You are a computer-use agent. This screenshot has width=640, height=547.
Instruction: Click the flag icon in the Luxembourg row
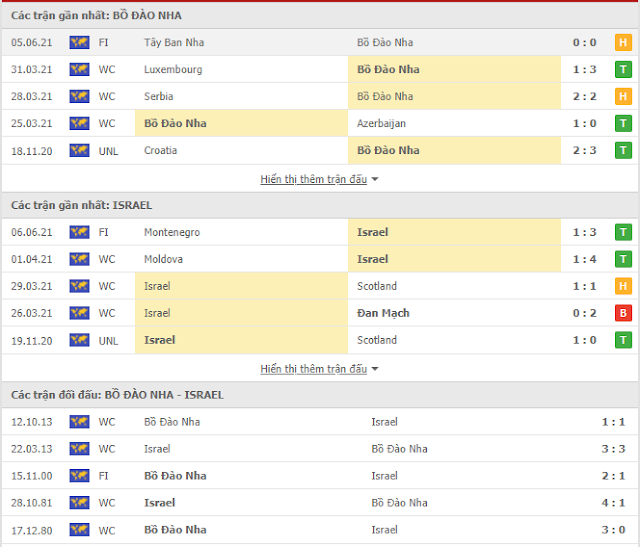[79, 70]
